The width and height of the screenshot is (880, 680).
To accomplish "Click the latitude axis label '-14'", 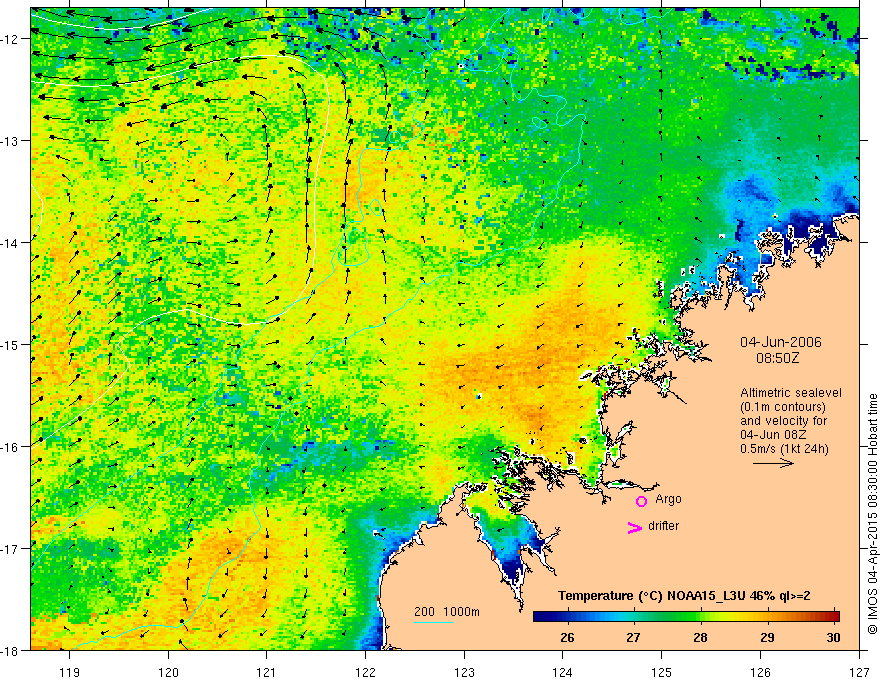I will click(x=11, y=243).
